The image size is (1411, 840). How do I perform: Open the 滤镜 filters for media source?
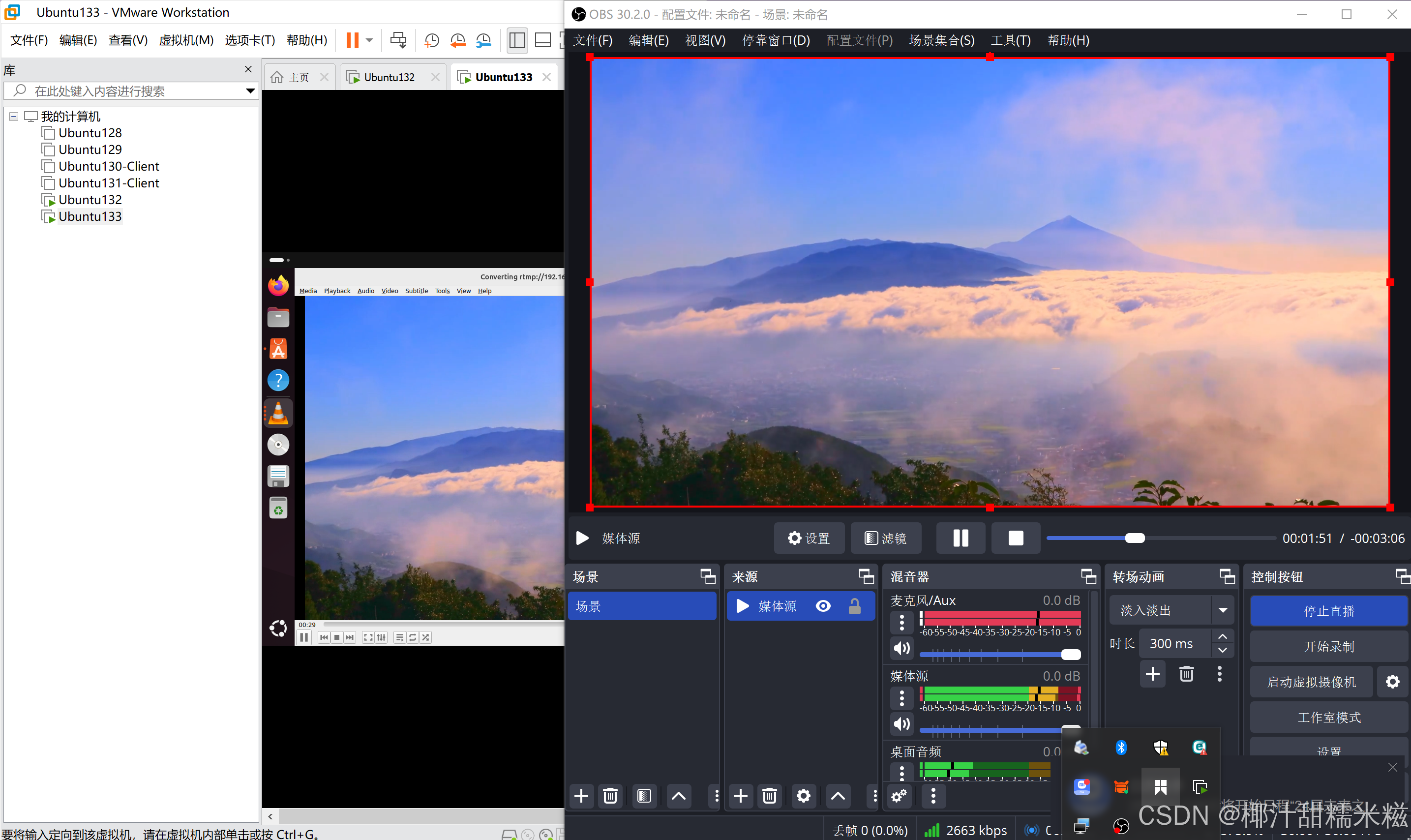(886, 538)
